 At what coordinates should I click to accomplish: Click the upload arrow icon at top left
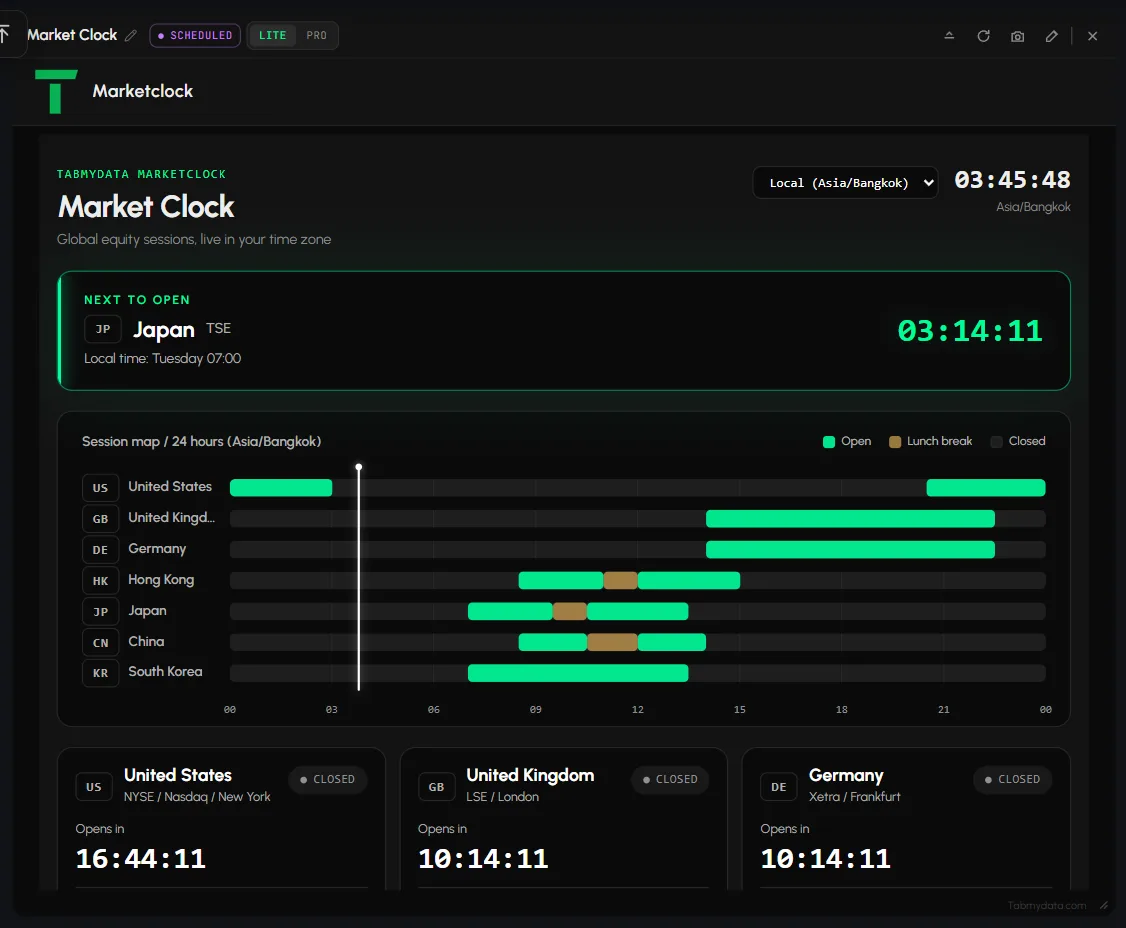tap(4, 34)
